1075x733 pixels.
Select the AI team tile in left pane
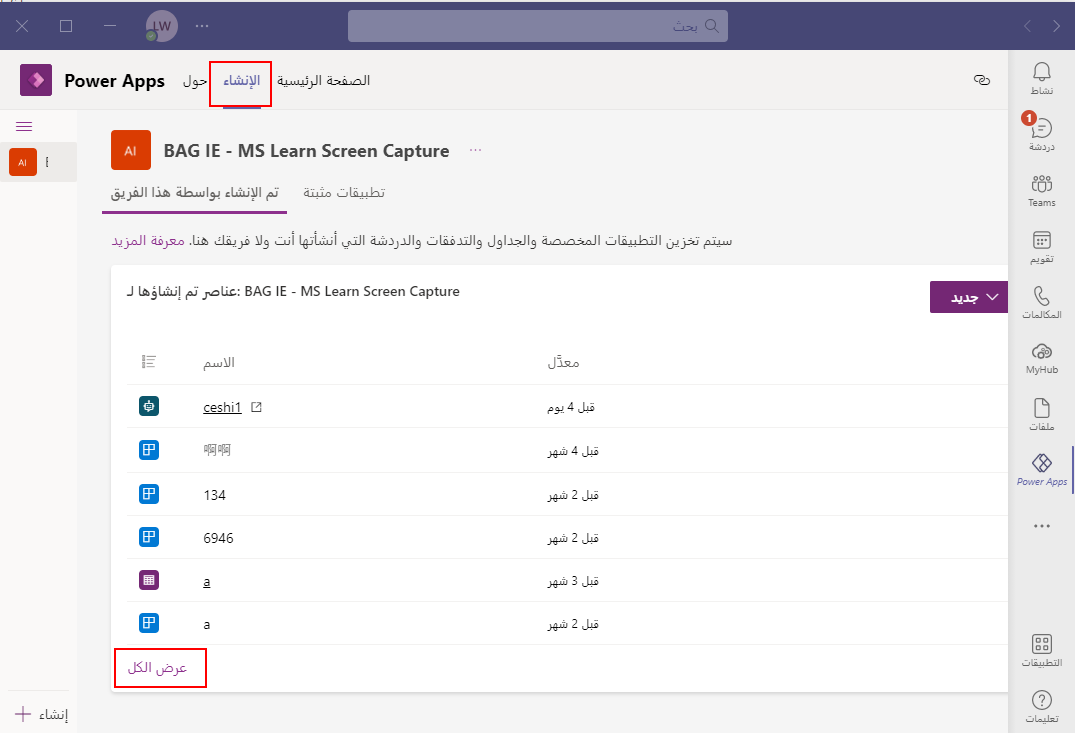tap(23, 163)
